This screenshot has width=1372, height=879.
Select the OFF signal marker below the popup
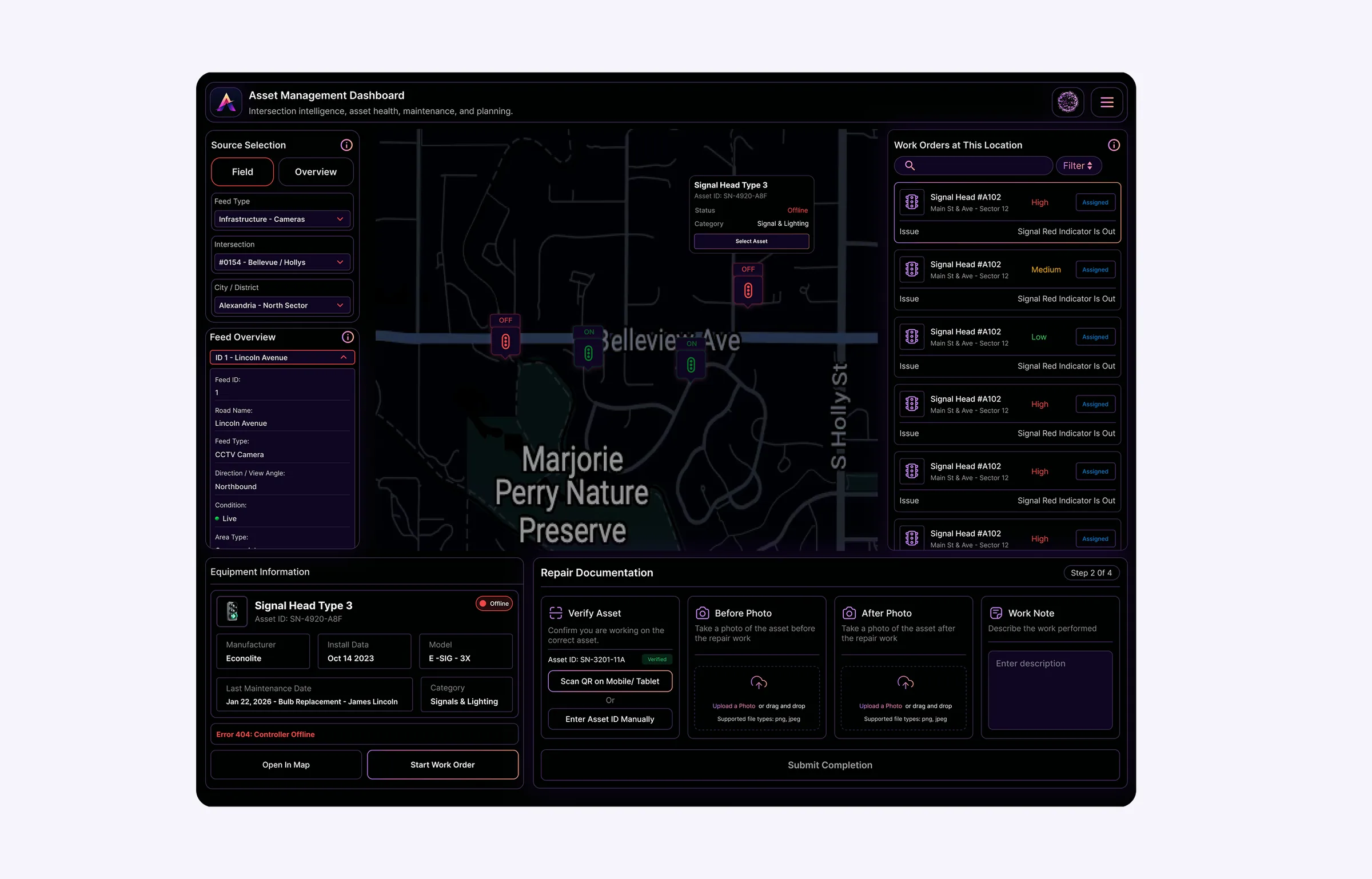(x=748, y=285)
